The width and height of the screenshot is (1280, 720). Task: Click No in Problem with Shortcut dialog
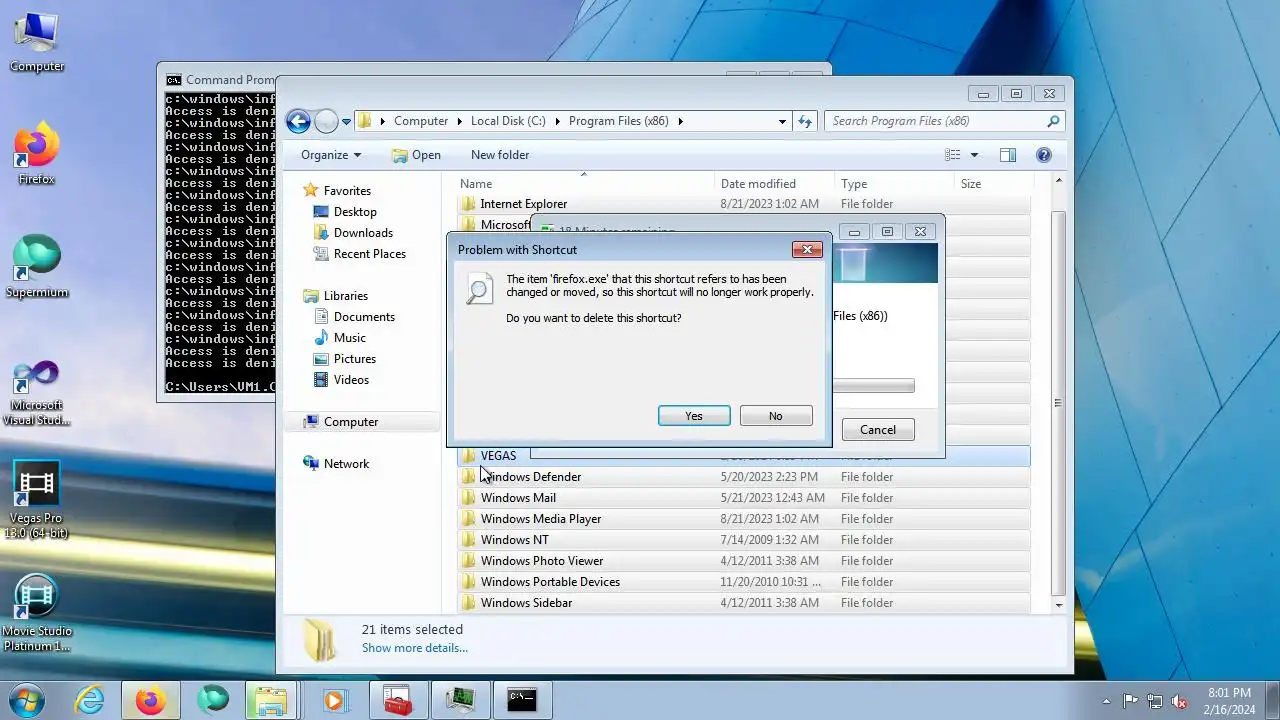(x=776, y=416)
